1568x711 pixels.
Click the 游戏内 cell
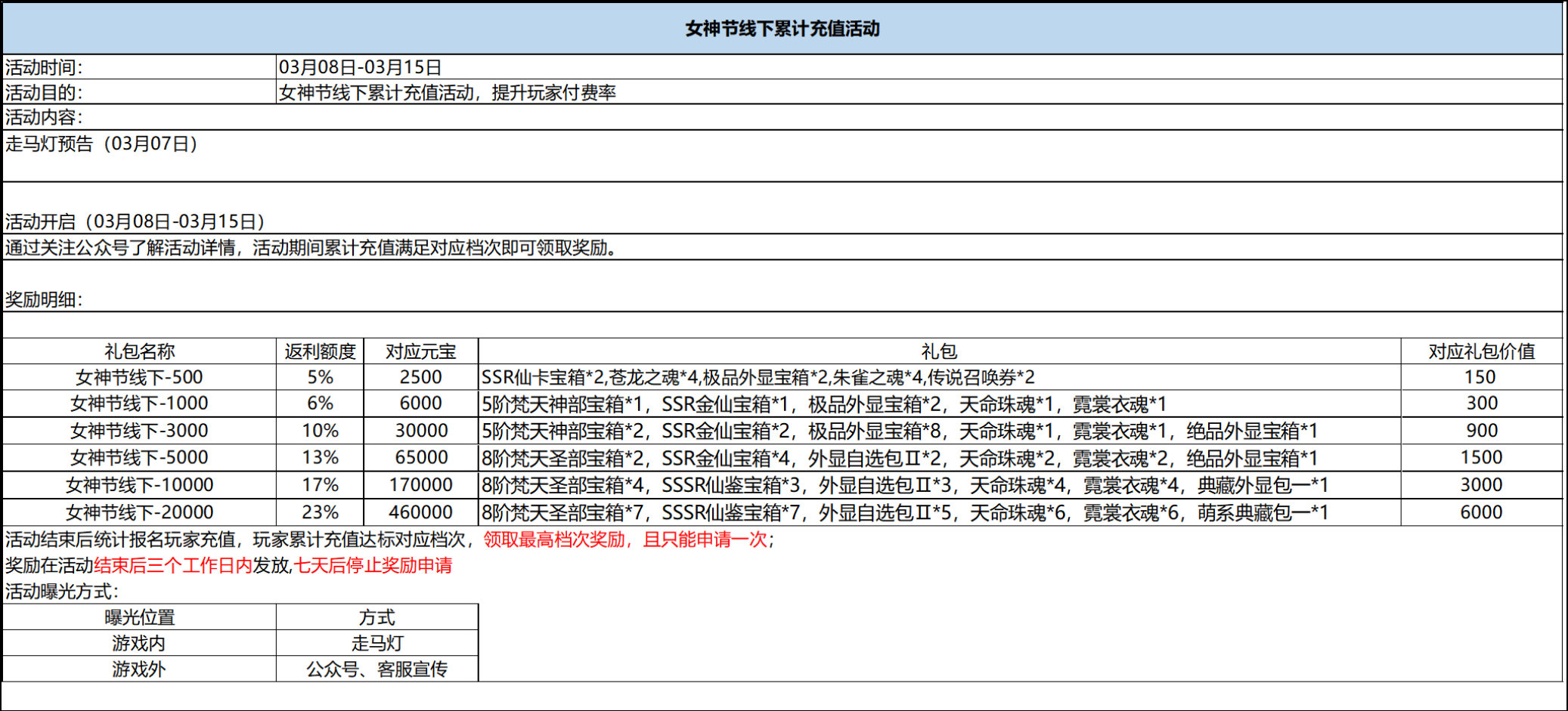[x=140, y=643]
